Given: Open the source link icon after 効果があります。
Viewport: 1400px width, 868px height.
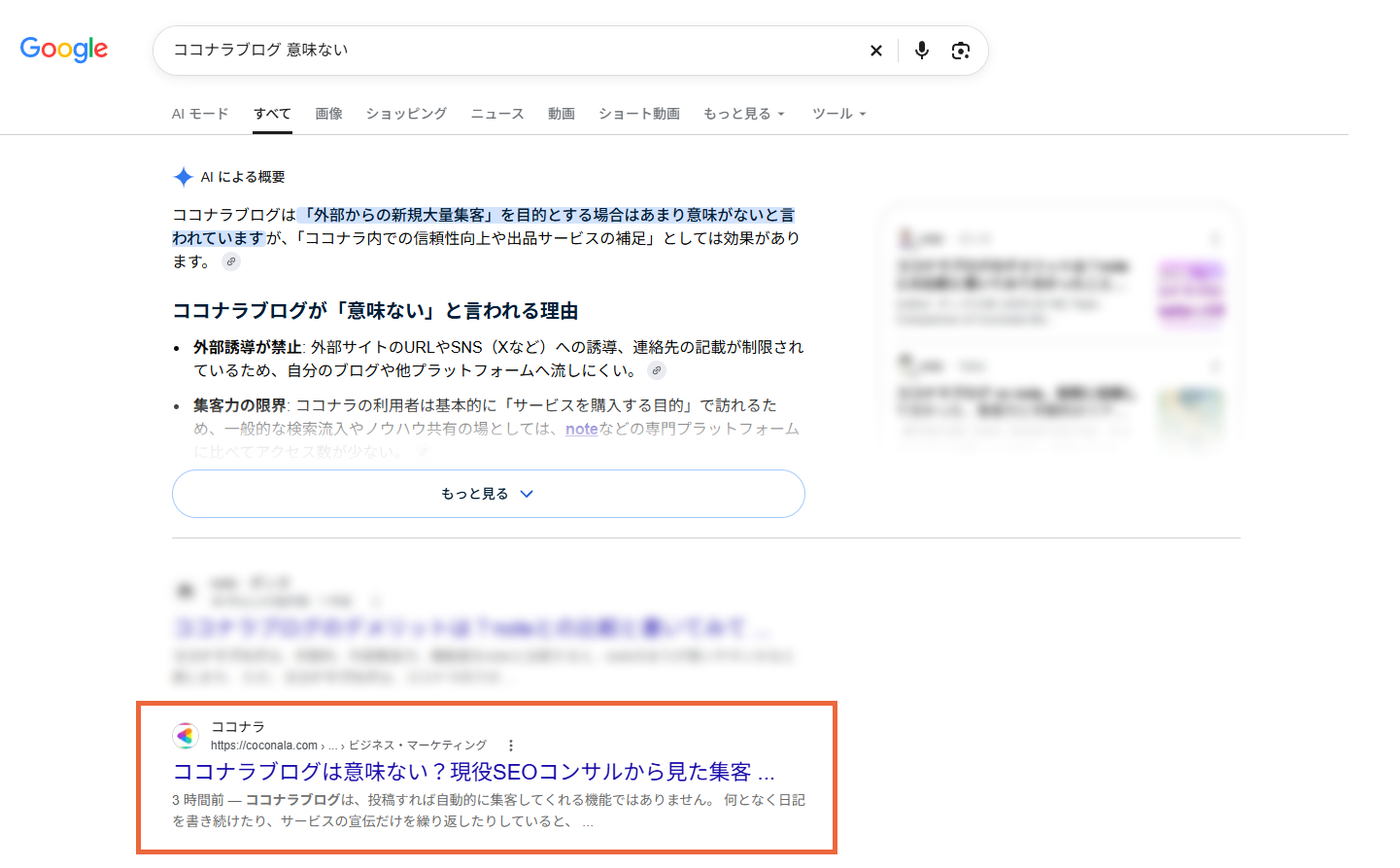Looking at the screenshot, I should [x=230, y=261].
